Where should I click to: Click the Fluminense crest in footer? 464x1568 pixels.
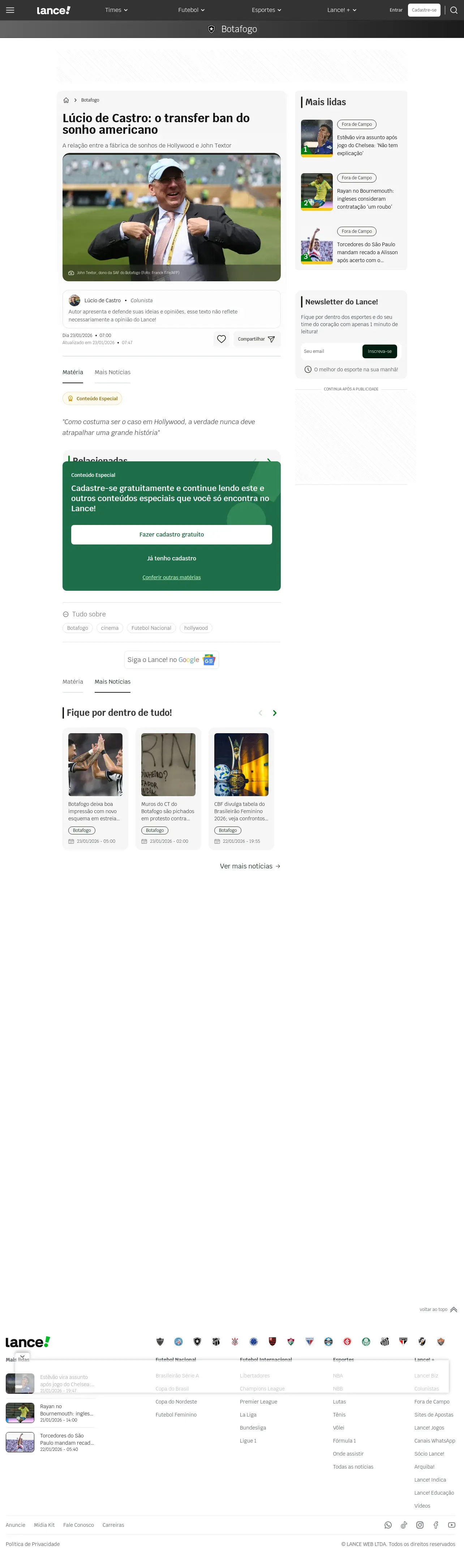[291, 1342]
